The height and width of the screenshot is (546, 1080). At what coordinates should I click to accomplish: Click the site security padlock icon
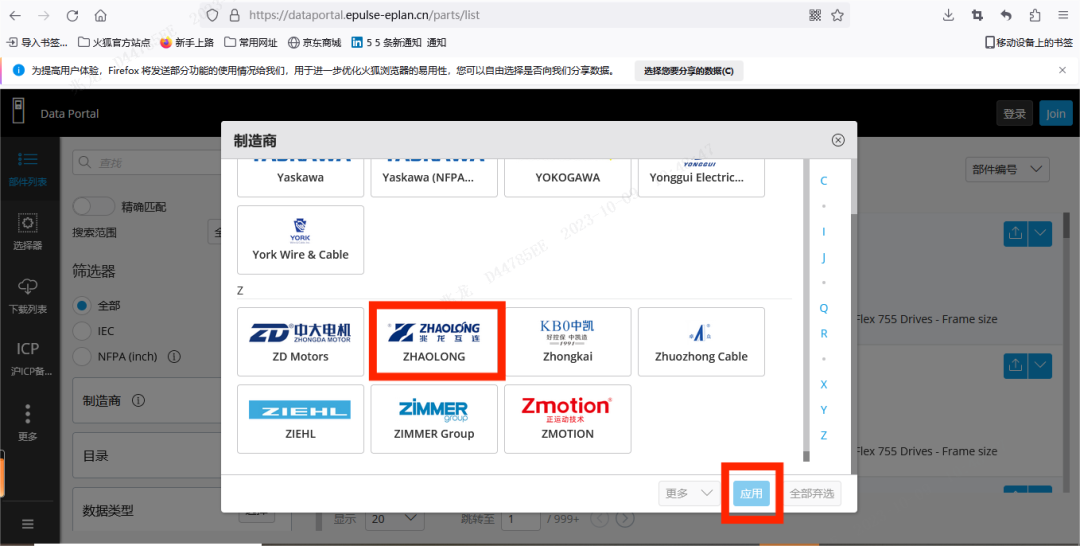[x=234, y=15]
